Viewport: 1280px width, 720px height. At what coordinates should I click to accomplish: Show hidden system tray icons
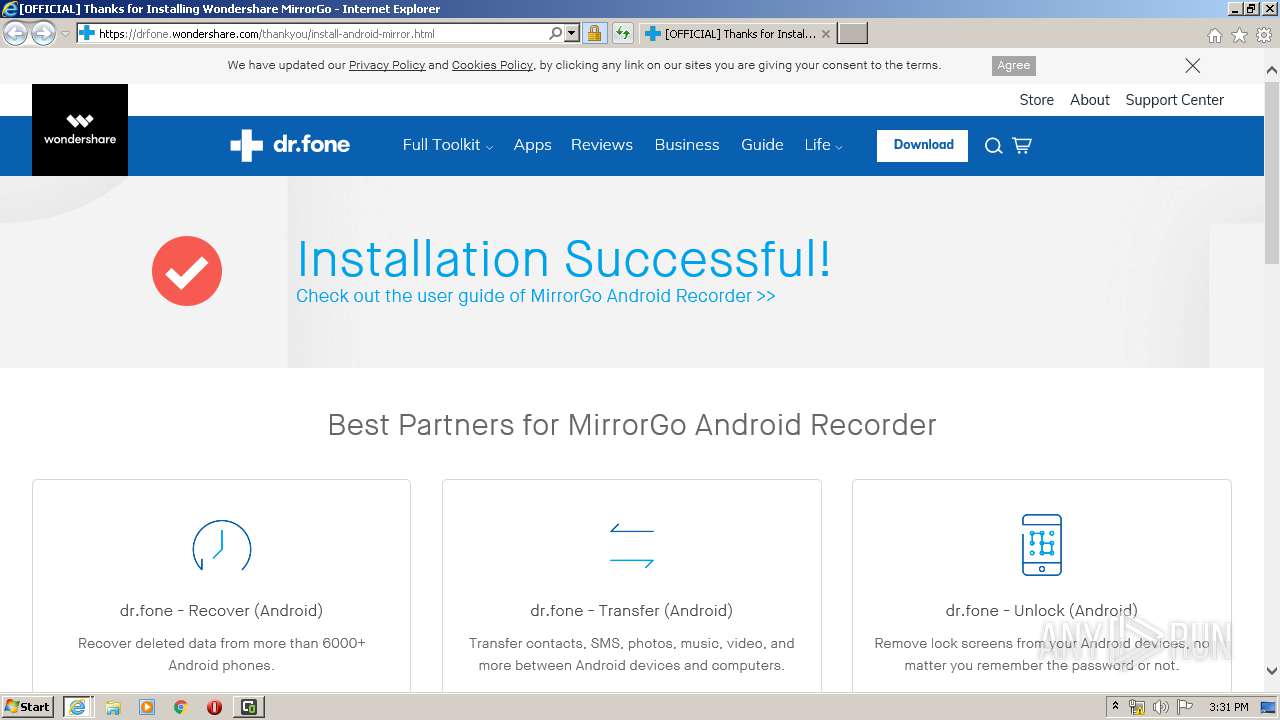pos(1115,707)
